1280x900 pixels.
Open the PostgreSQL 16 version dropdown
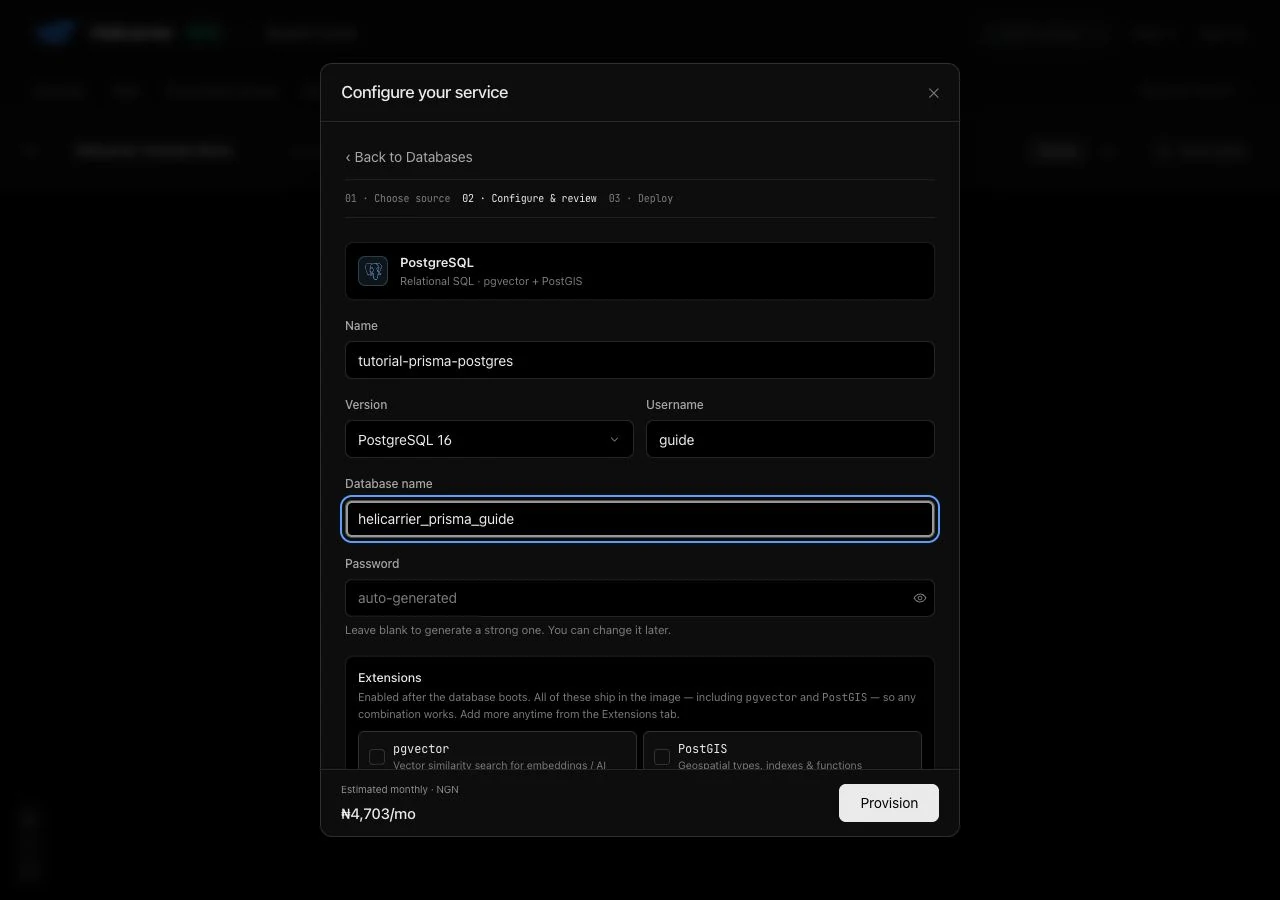point(489,439)
